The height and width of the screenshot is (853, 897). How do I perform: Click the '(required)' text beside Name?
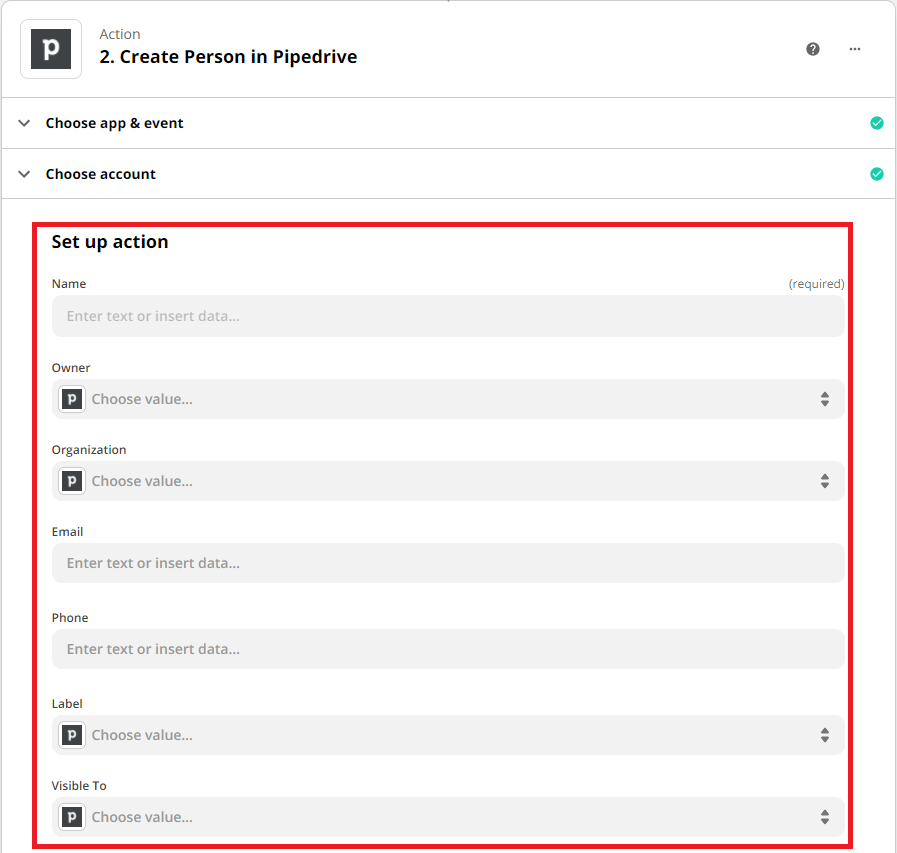point(816,284)
